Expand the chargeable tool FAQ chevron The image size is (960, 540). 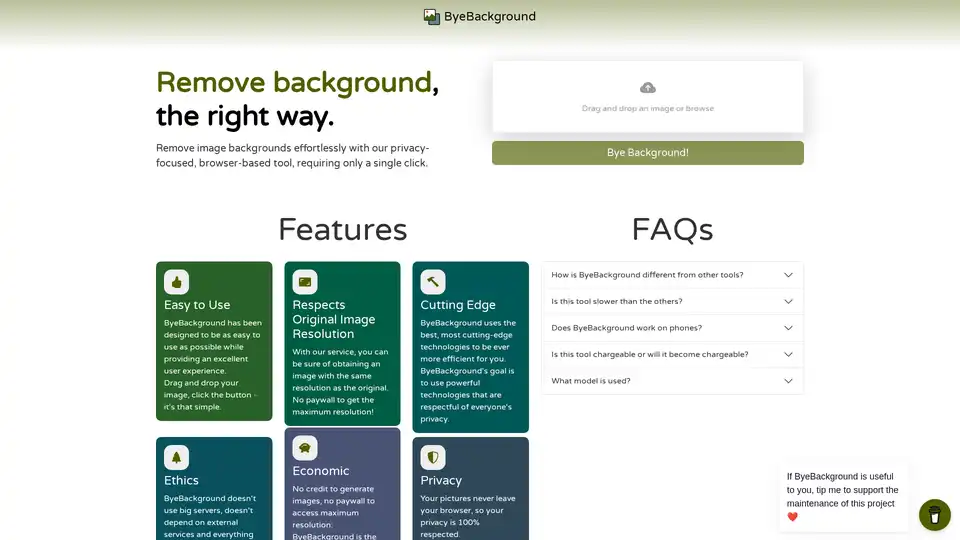[788, 354]
